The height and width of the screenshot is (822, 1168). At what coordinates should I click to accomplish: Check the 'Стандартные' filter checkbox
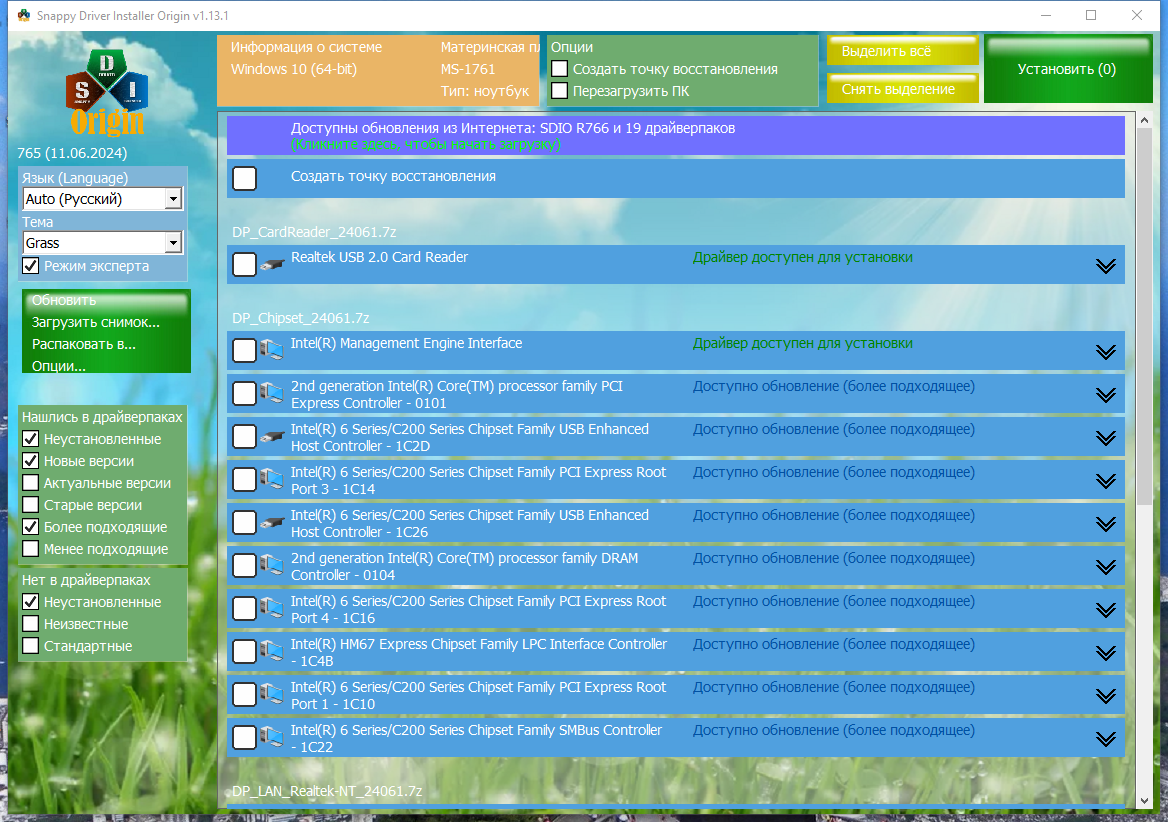(x=31, y=646)
